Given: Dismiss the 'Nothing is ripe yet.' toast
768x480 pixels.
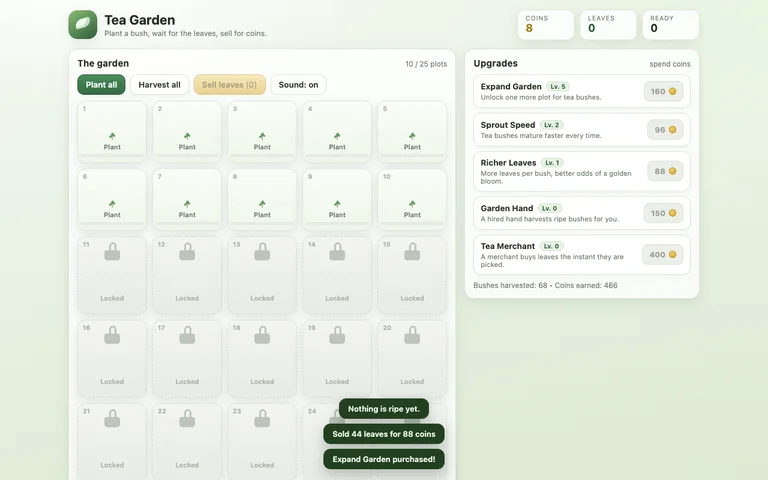Looking at the screenshot, I should [x=384, y=408].
